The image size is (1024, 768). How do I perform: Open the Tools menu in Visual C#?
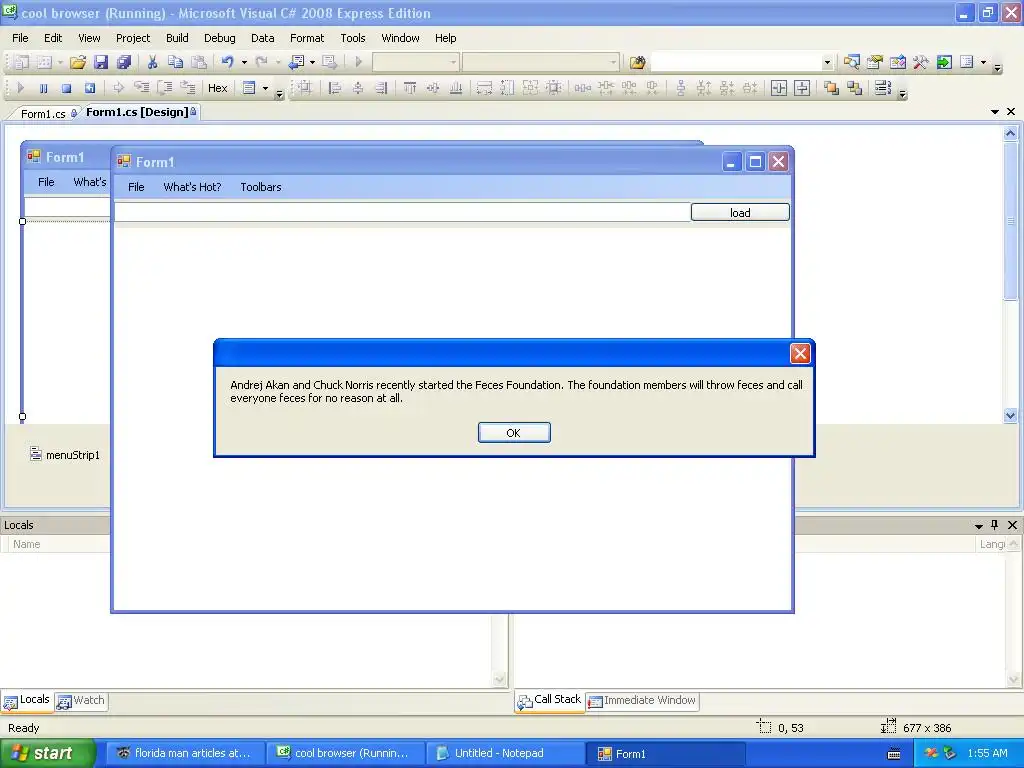point(353,38)
